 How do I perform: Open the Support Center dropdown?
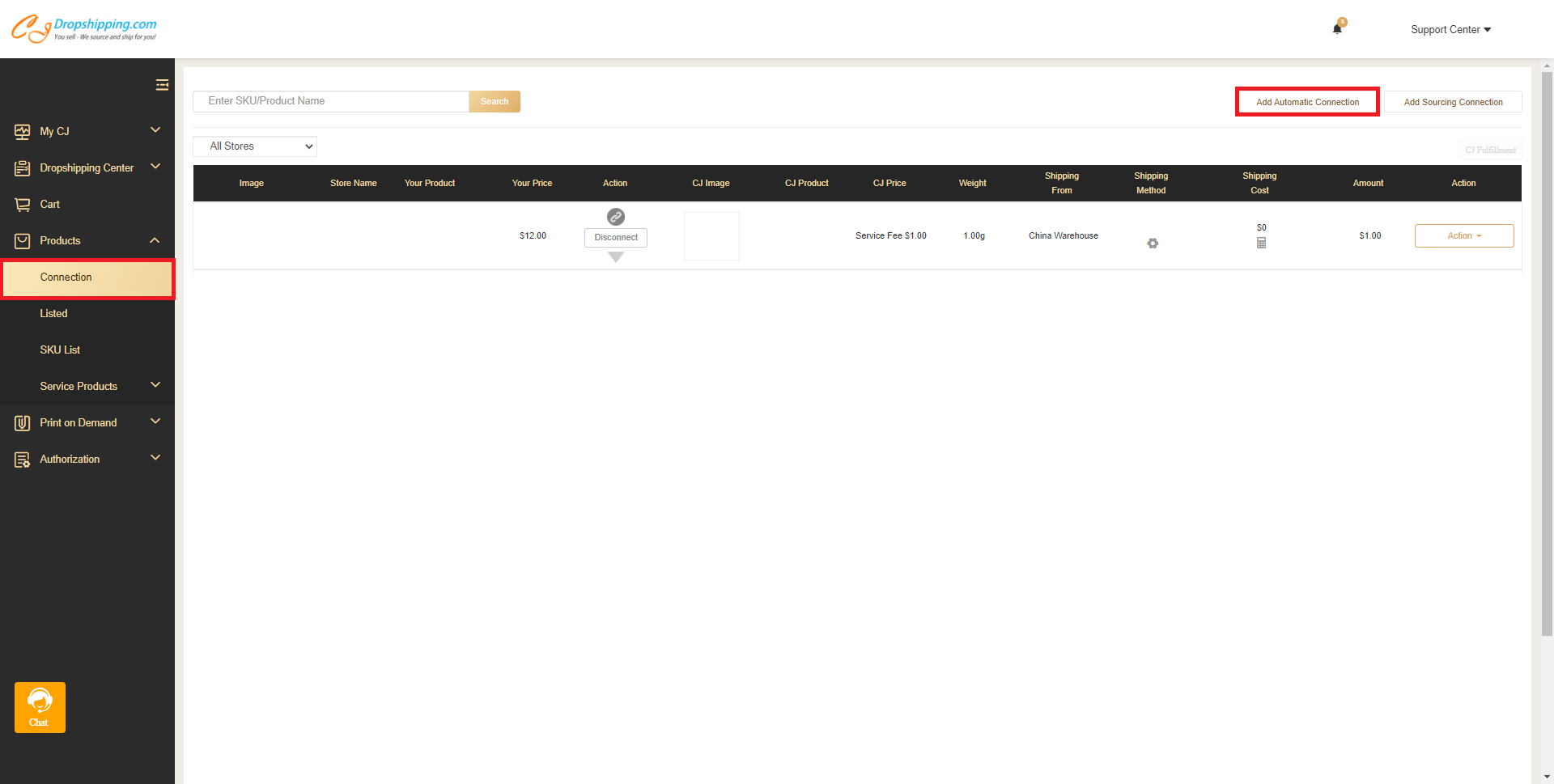tap(1450, 30)
